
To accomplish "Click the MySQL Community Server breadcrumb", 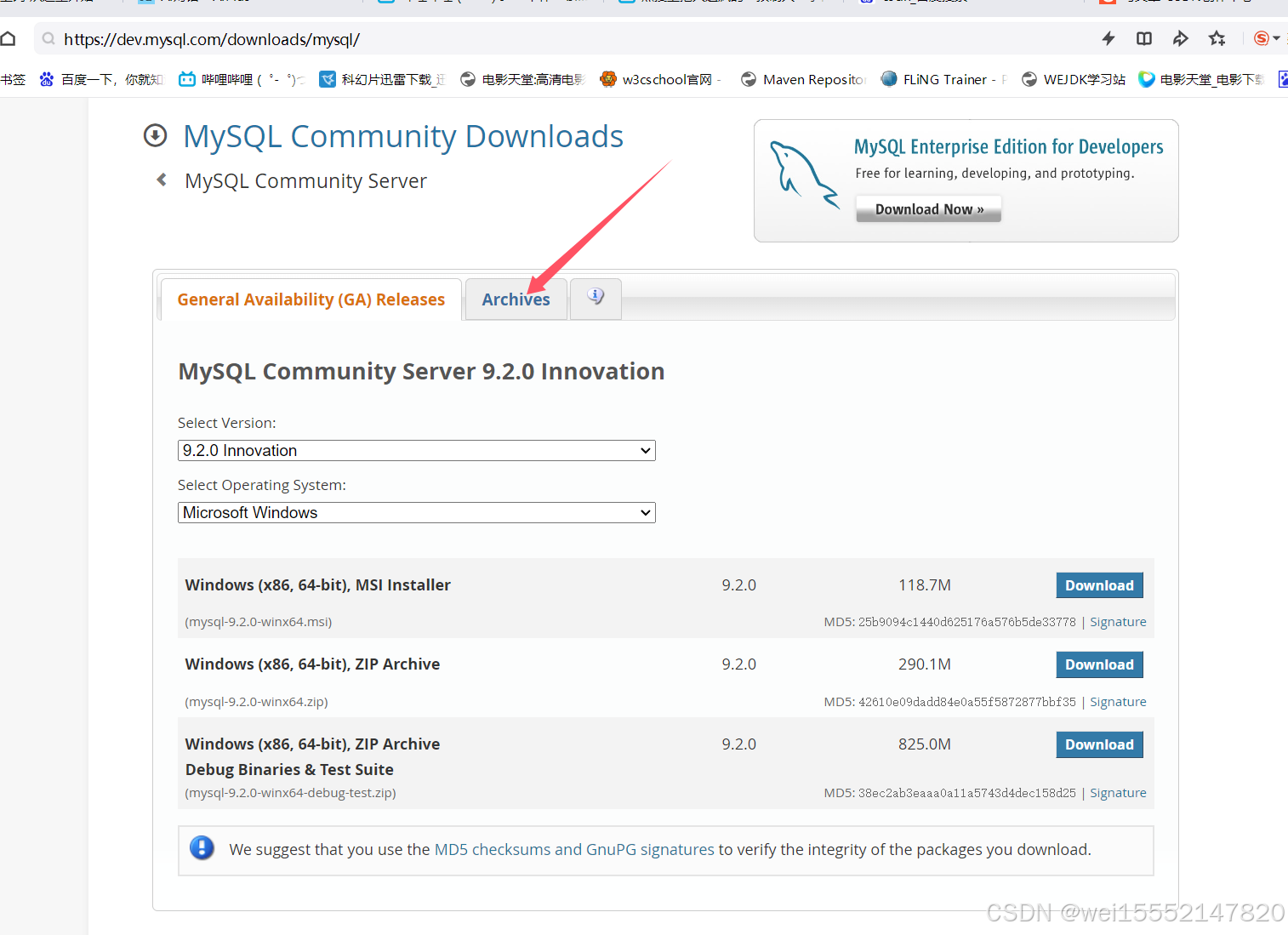I will (x=305, y=181).
